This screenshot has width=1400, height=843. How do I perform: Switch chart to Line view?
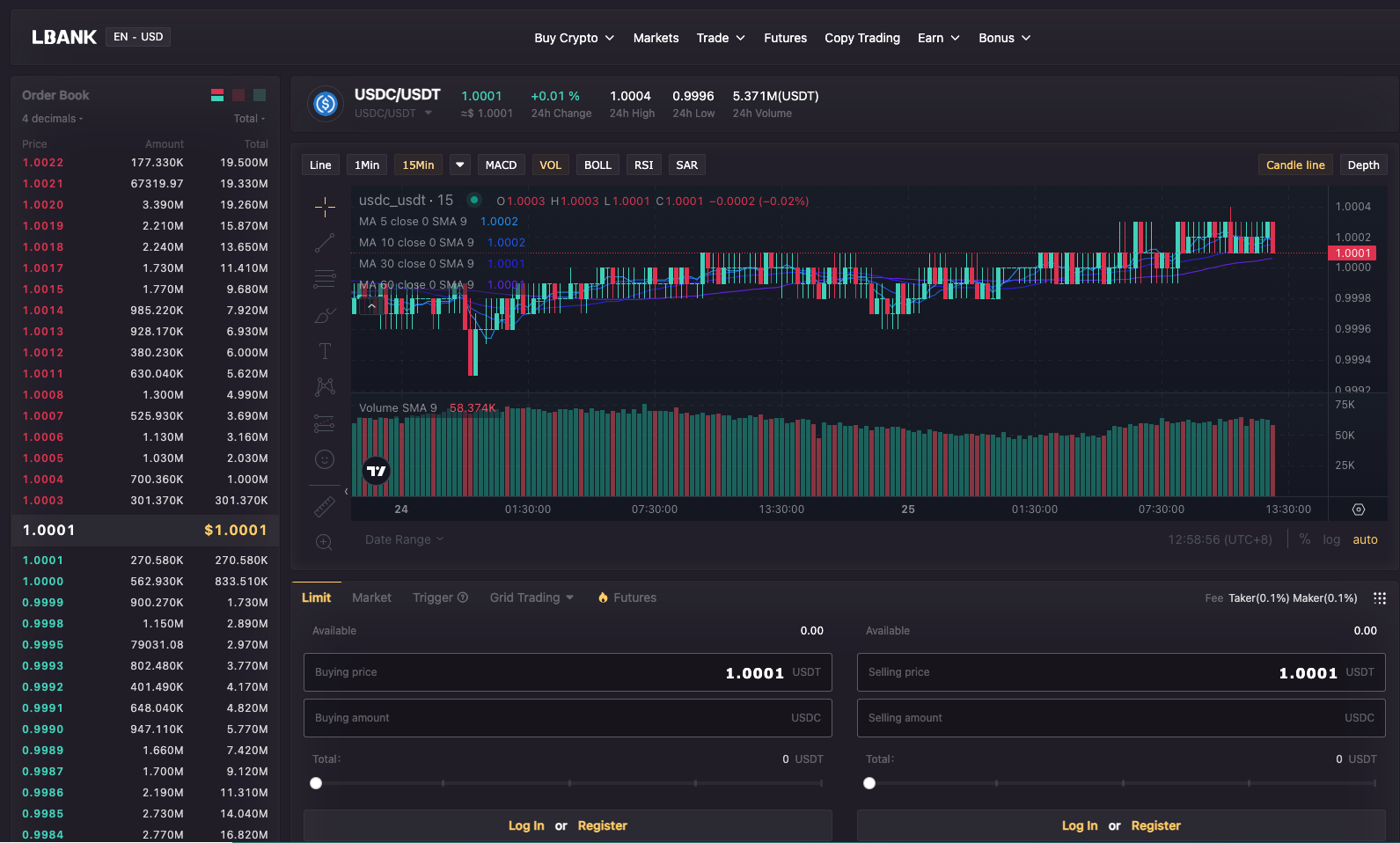coord(320,165)
